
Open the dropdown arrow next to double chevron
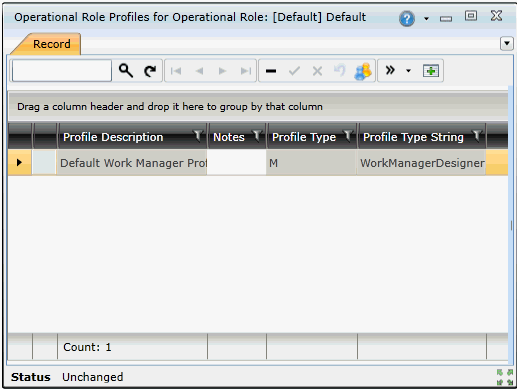pyautogui.click(x=408, y=71)
